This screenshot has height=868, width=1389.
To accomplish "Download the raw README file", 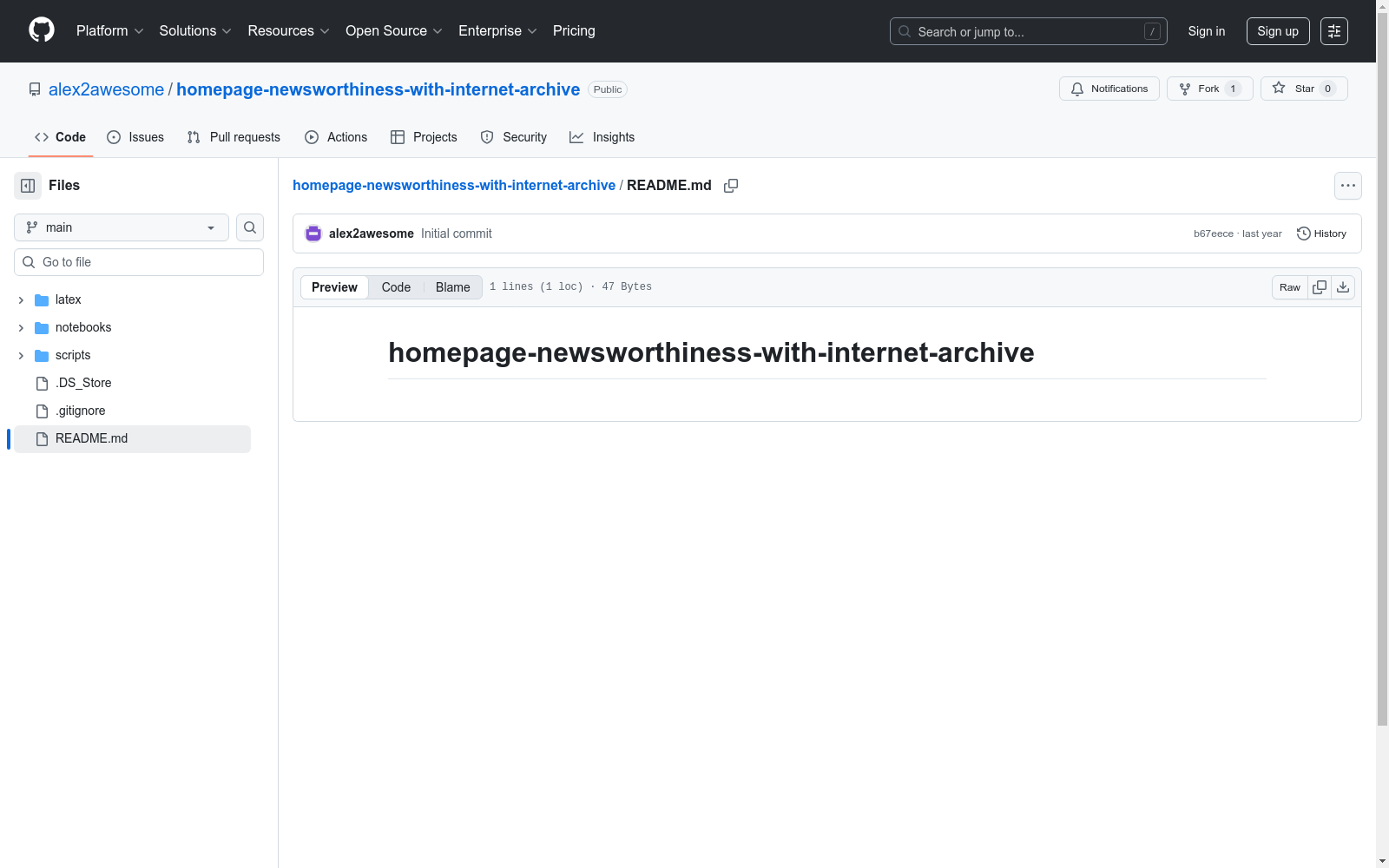I will [1343, 287].
